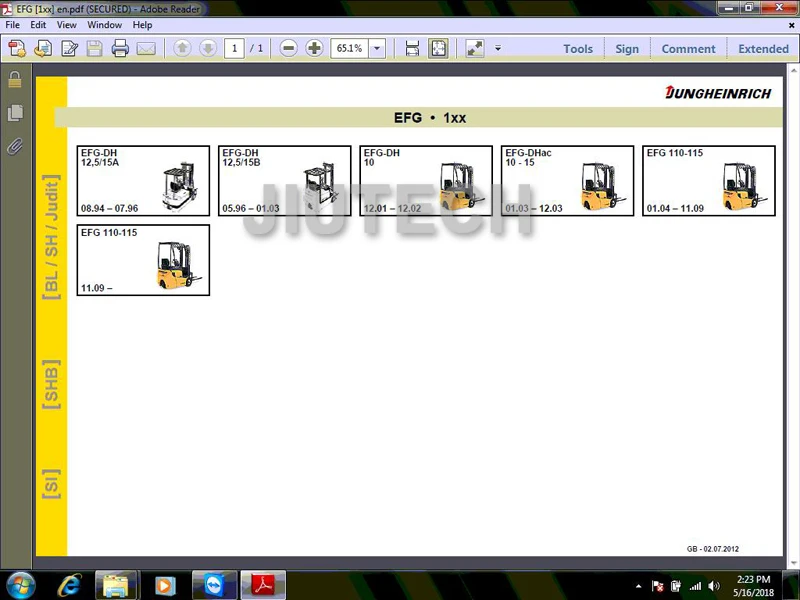Screen dimensions: 800x600
Task: Close the document with the menu bar X
Action: click(791, 25)
